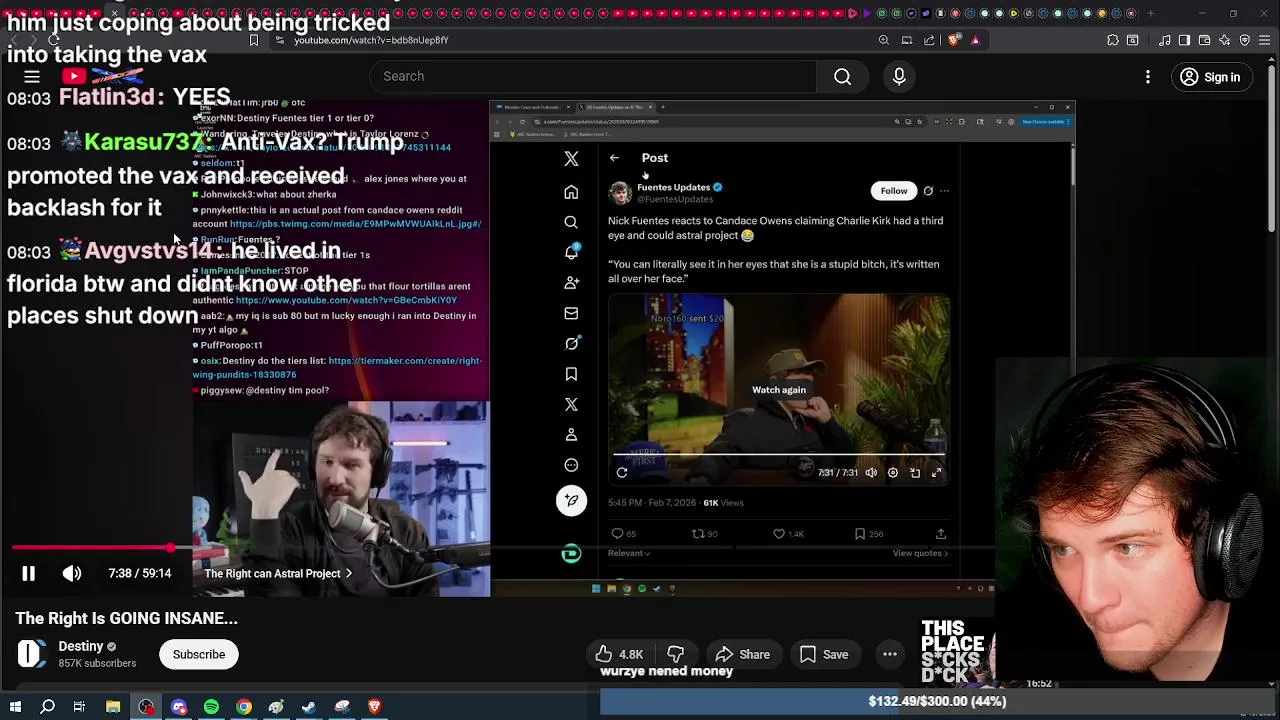This screenshot has width=1280, height=720.
Task: Like the video showing 4.8K likes
Action: [620, 654]
